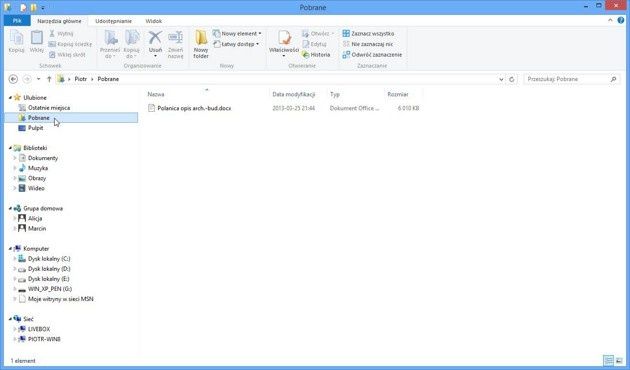Click the search magnifier icon

coord(614,80)
